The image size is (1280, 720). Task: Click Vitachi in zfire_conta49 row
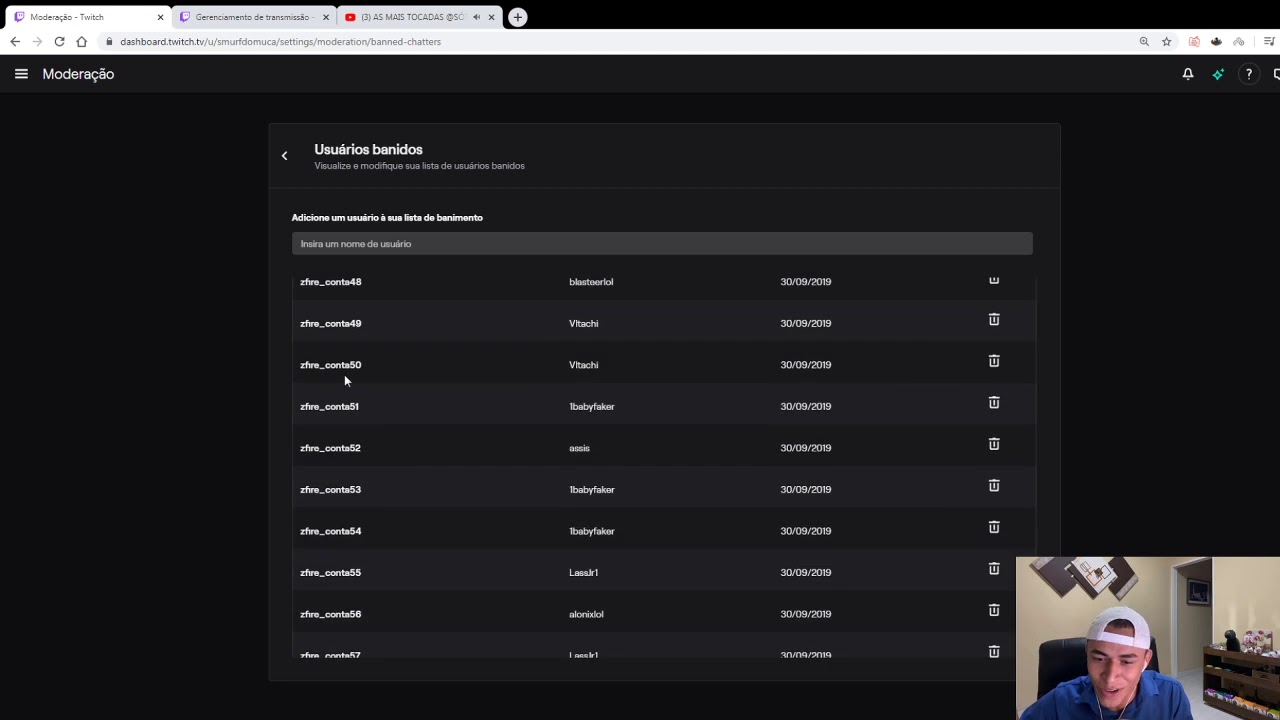tap(584, 324)
